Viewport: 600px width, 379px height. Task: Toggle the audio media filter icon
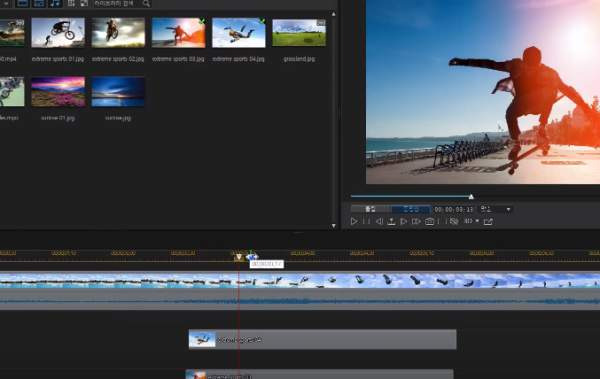55,3
